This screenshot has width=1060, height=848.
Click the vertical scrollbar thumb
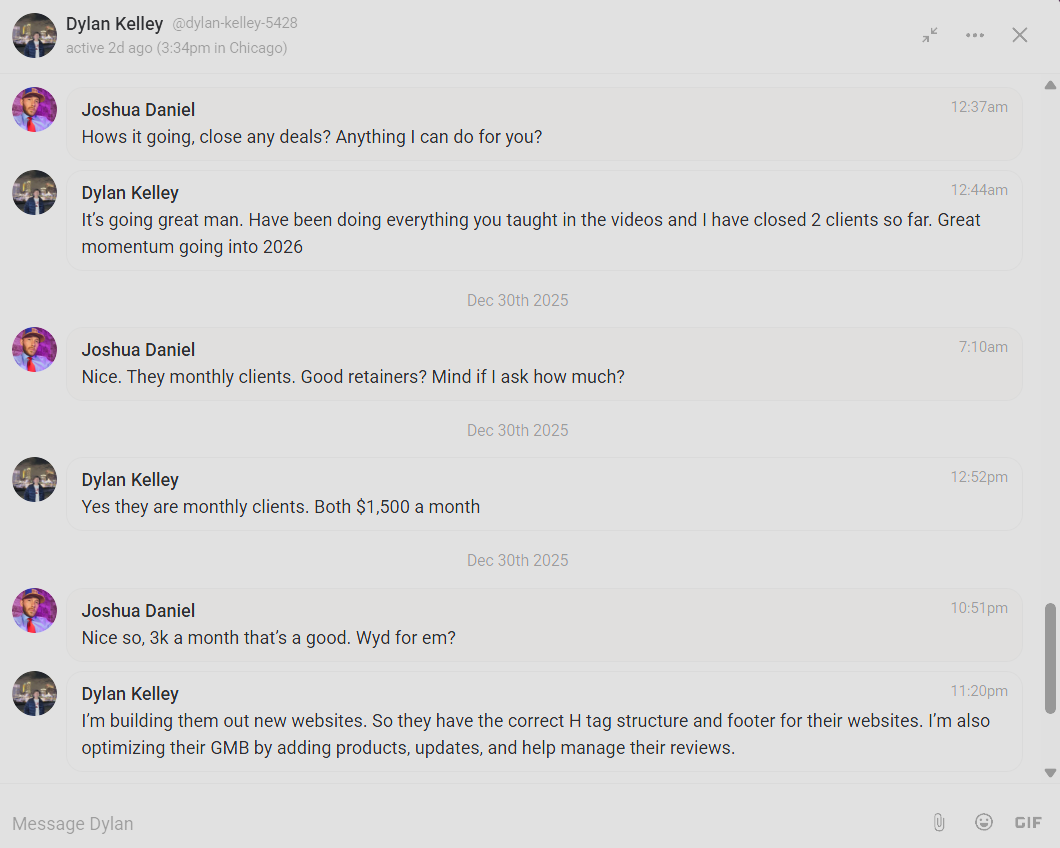[1050, 657]
